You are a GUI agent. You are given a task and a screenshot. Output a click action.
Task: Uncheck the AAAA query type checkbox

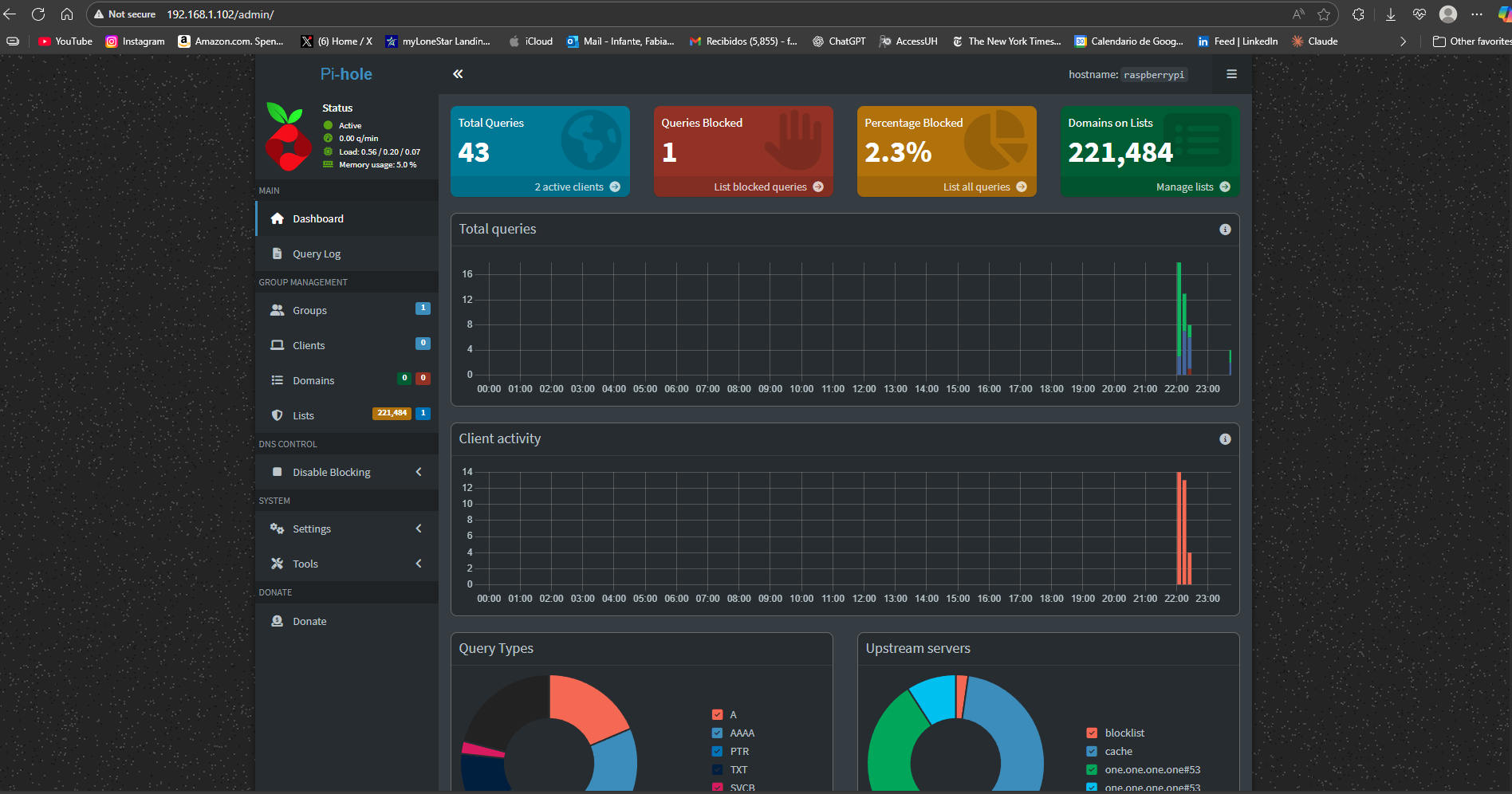click(717, 733)
